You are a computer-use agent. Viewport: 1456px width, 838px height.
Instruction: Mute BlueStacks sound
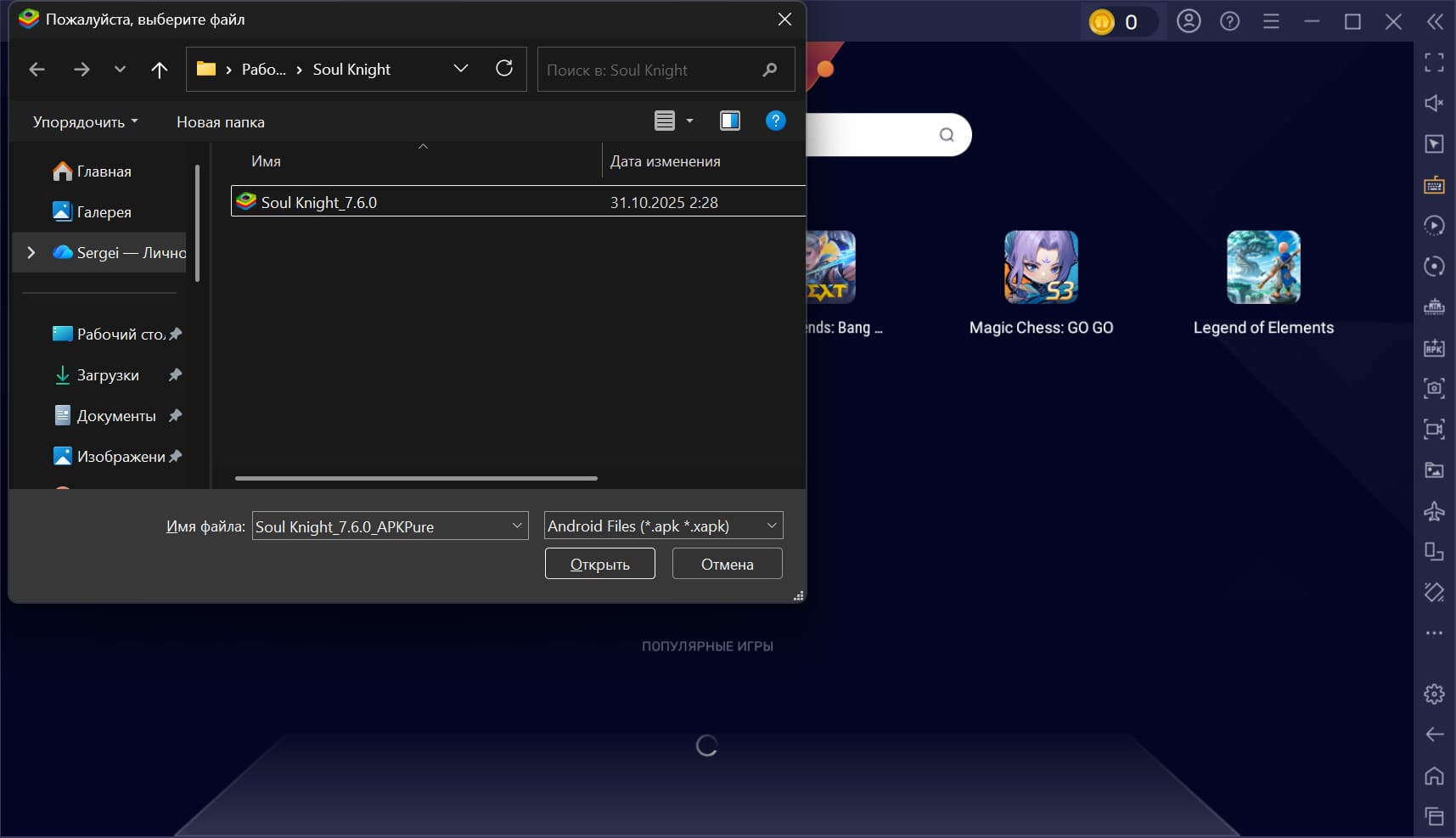pyautogui.click(x=1435, y=102)
